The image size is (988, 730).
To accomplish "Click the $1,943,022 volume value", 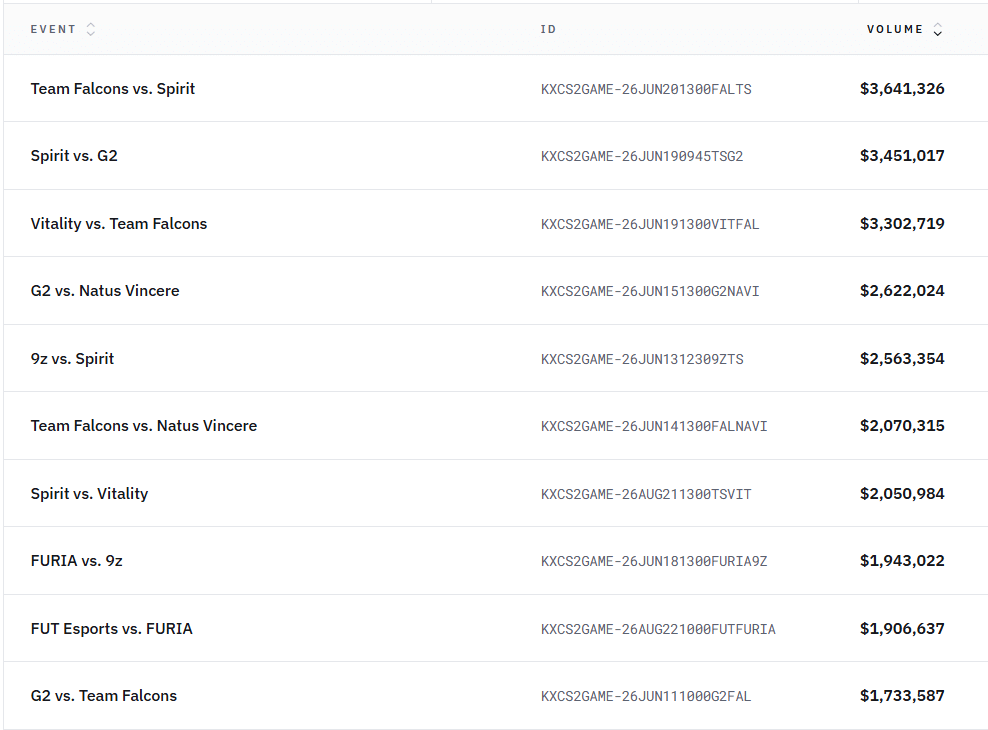I will pos(902,561).
